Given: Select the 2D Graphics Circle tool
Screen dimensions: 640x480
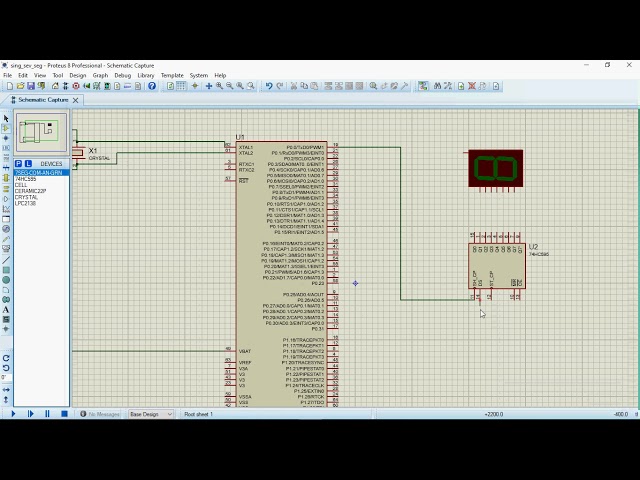Looking at the screenshot, I should pyautogui.click(x=6, y=280).
